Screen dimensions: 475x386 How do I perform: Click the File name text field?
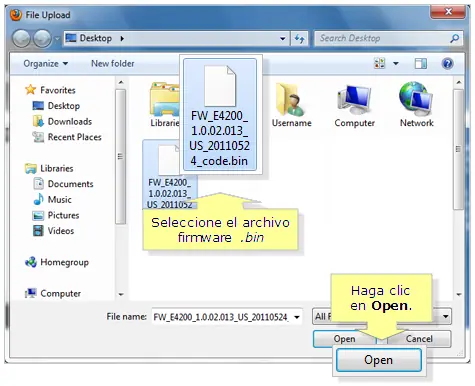click(x=221, y=317)
